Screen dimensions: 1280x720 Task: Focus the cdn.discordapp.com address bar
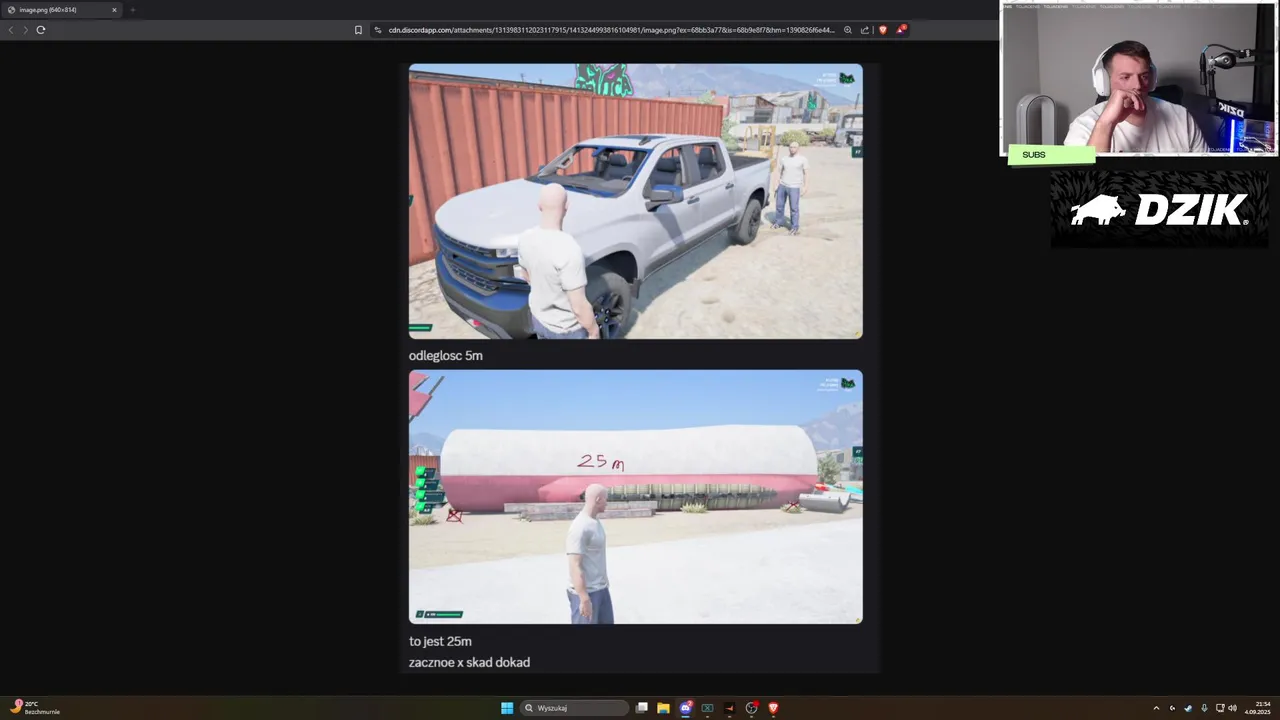pos(610,30)
